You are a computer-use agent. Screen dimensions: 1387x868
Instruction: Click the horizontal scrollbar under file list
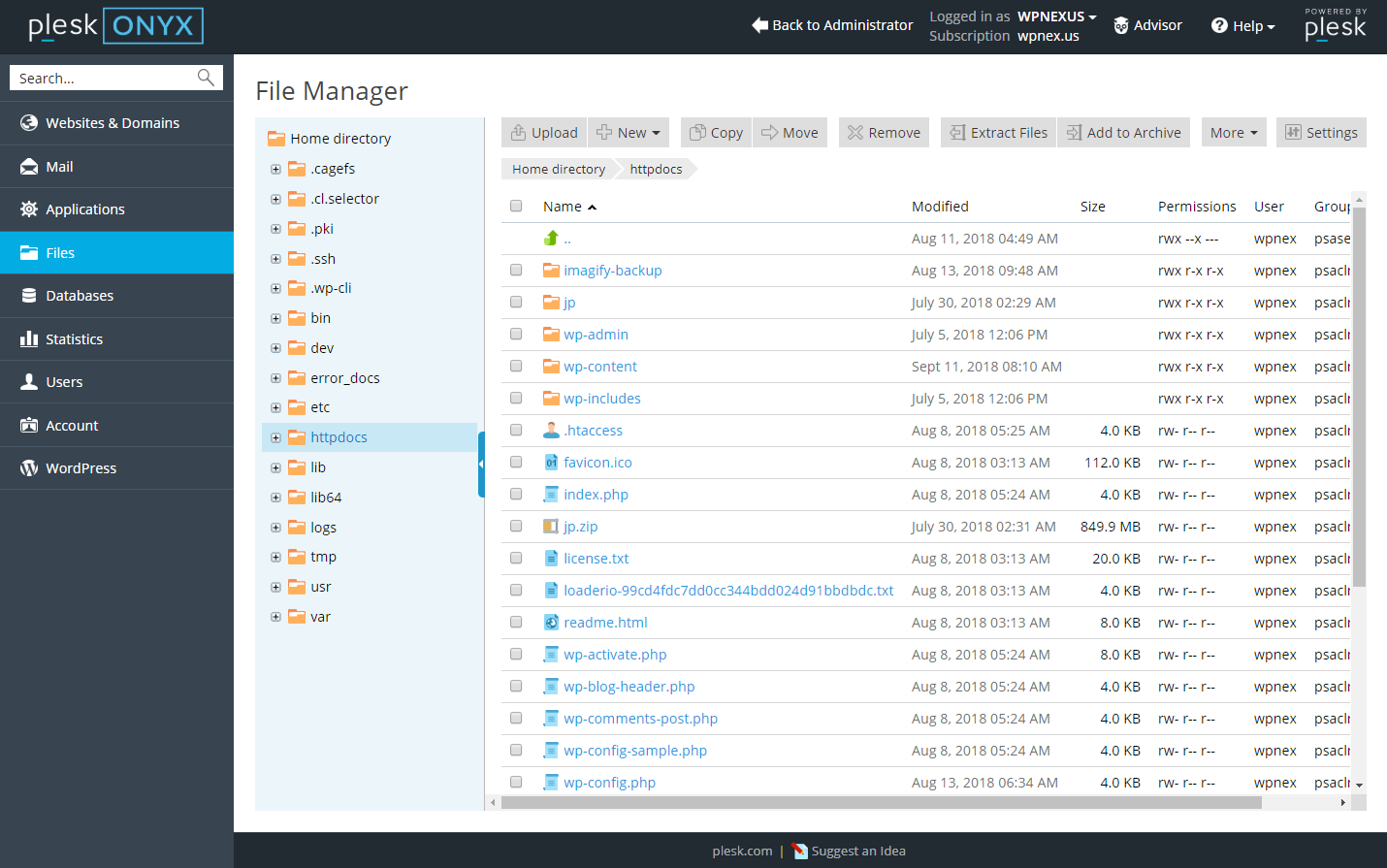pos(882,803)
